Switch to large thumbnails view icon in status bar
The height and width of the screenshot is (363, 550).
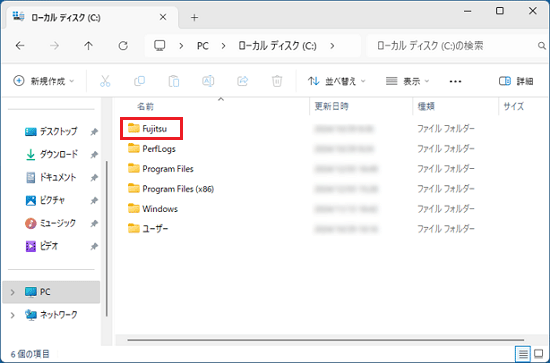click(538, 354)
